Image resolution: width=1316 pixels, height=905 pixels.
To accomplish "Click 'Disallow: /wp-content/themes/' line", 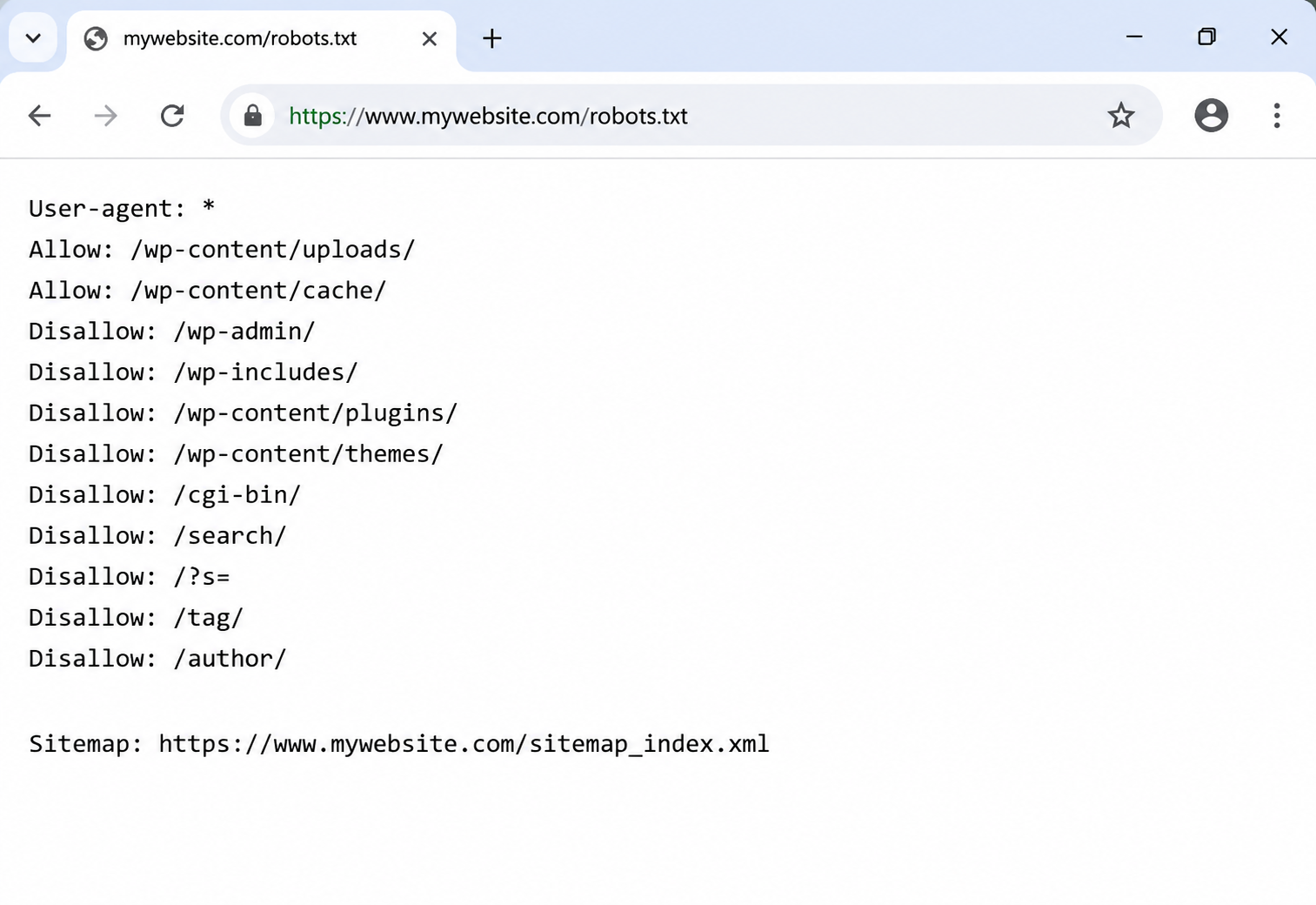I will coord(237,454).
